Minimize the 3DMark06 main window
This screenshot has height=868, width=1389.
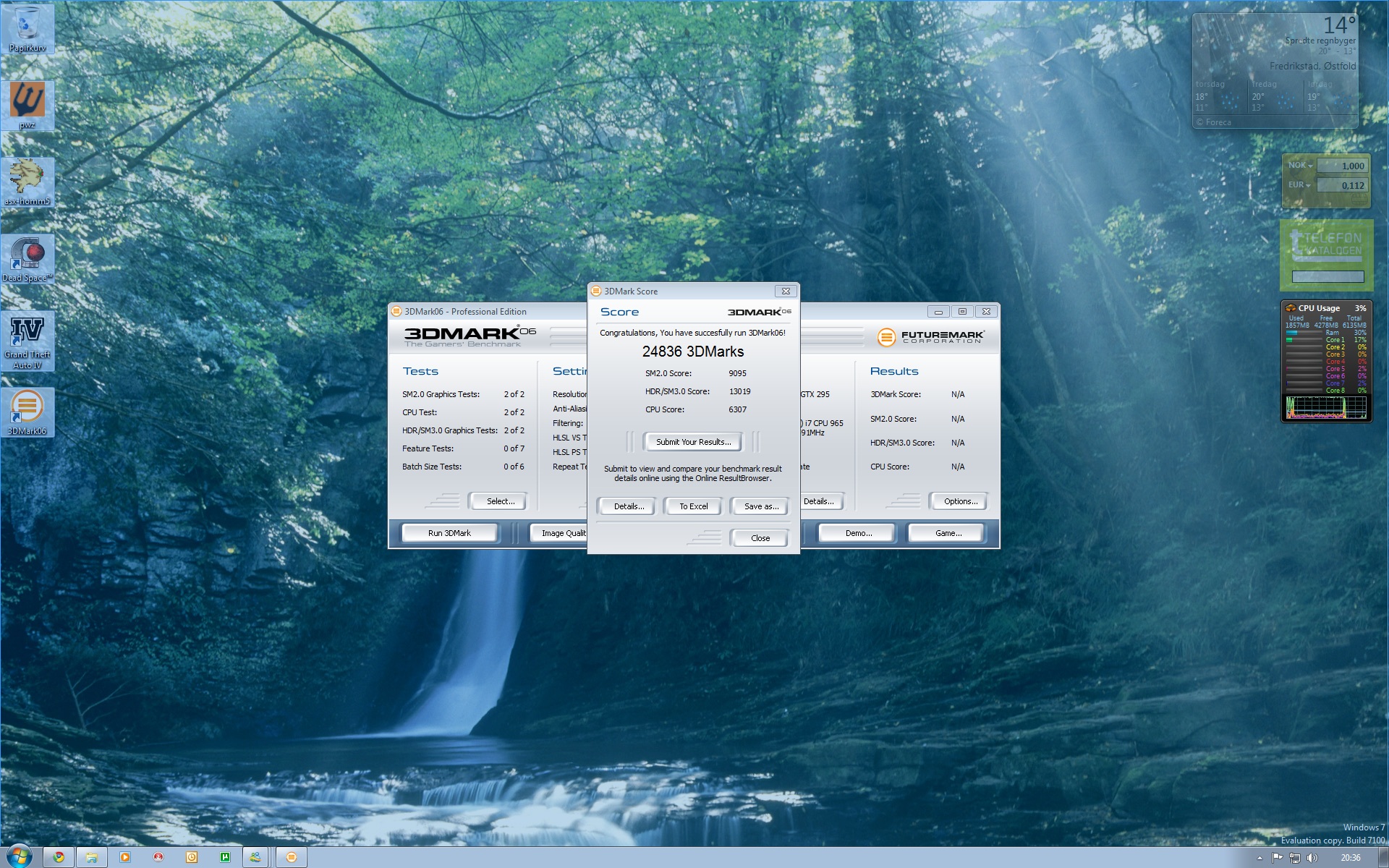tap(938, 312)
